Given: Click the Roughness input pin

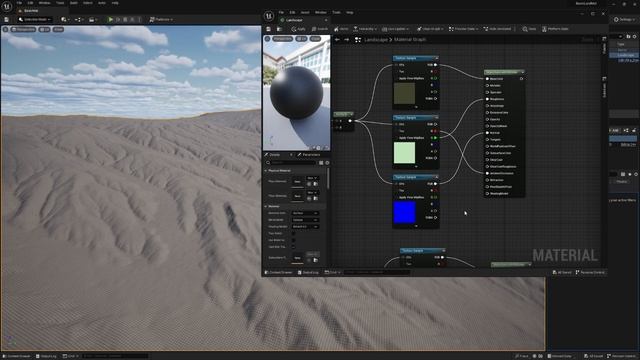Looking at the screenshot, I should pos(487,99).
